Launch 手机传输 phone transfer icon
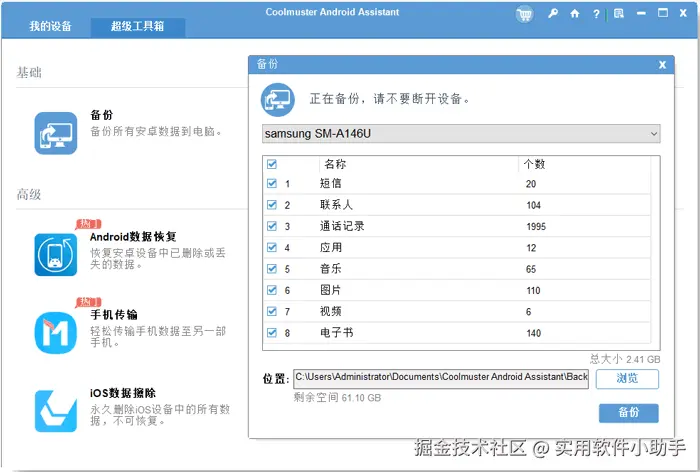Screen dimensions: 700x472 coord(56,333)
